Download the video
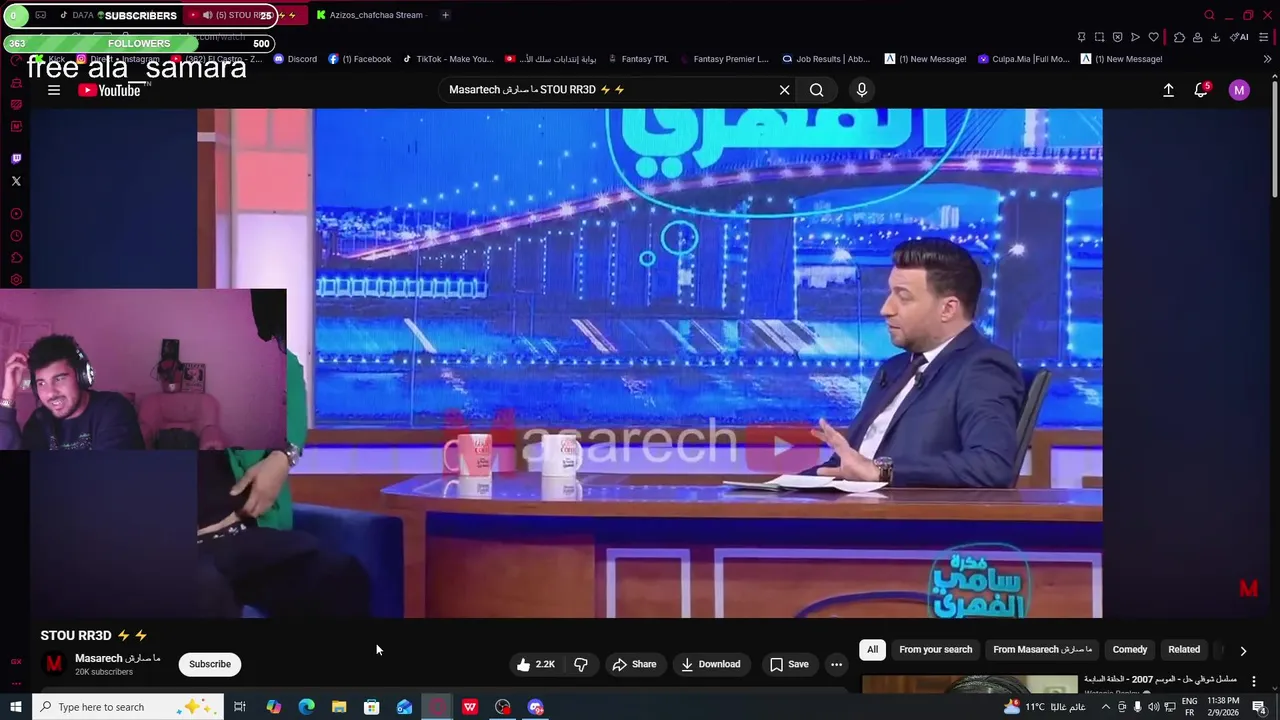The height and width of the screenshot is (720, 1280). 711,664
